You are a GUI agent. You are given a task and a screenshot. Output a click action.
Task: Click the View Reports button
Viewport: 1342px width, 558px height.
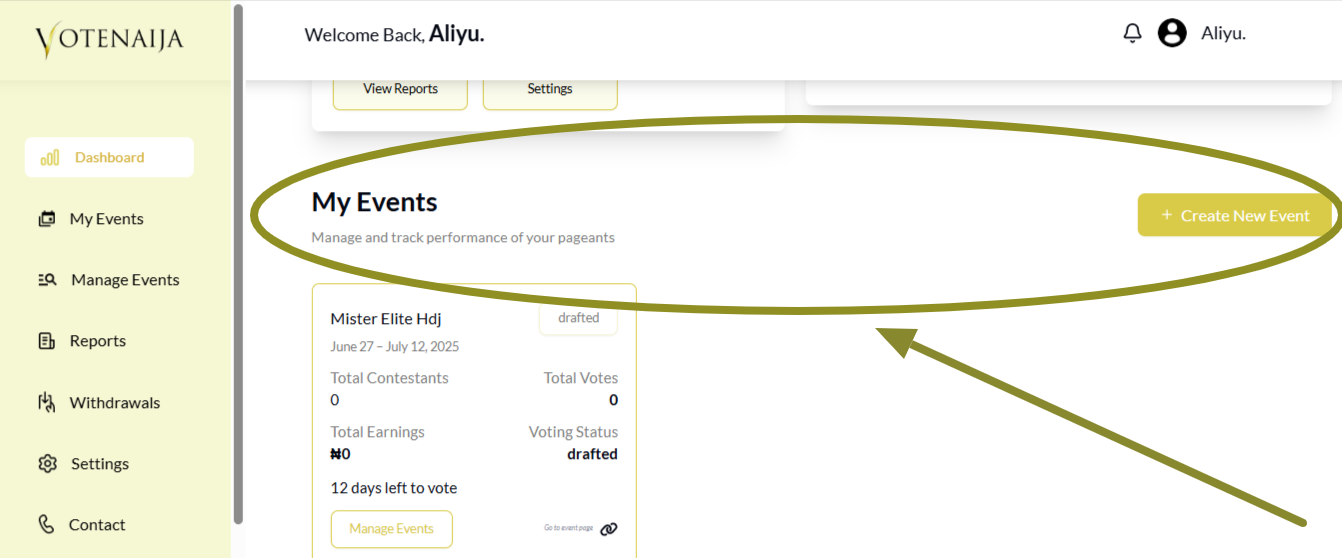coord(400,89)
